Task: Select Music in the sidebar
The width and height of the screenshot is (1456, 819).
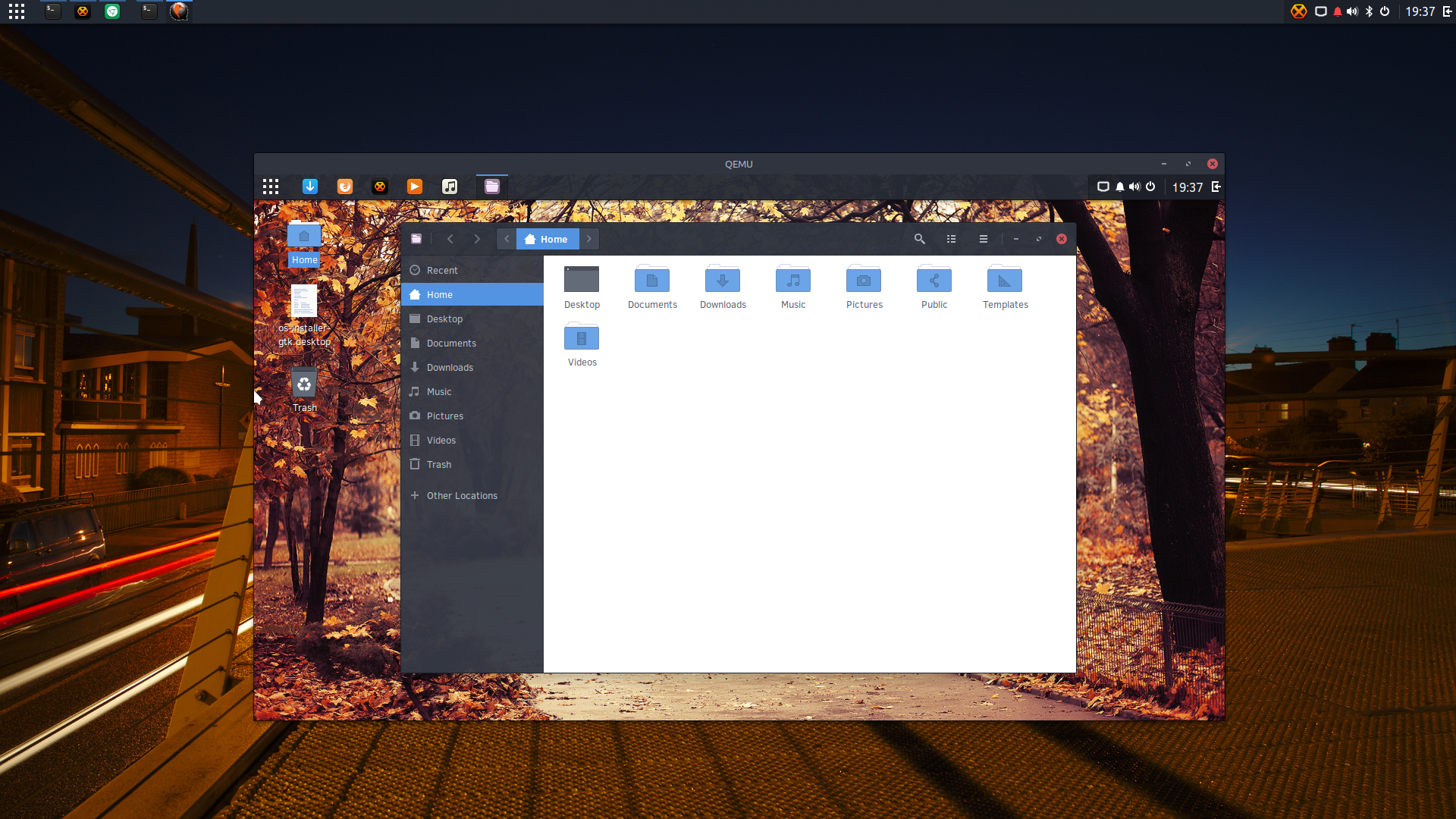Action: click(x=472, y=391)
